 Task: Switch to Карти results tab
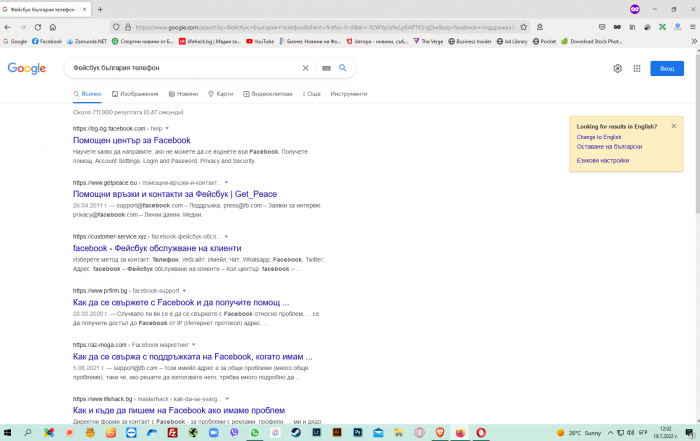221,94
